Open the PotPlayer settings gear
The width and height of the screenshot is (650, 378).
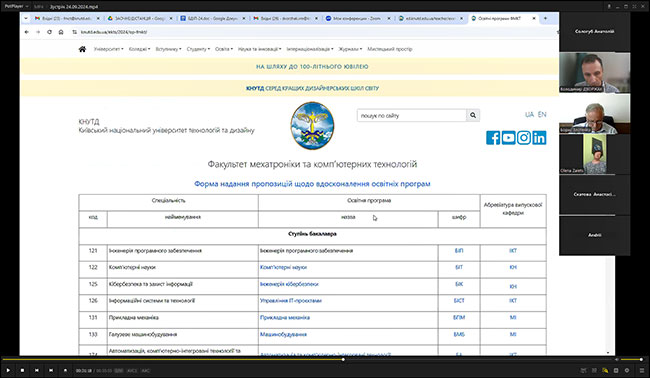point(627,370)
